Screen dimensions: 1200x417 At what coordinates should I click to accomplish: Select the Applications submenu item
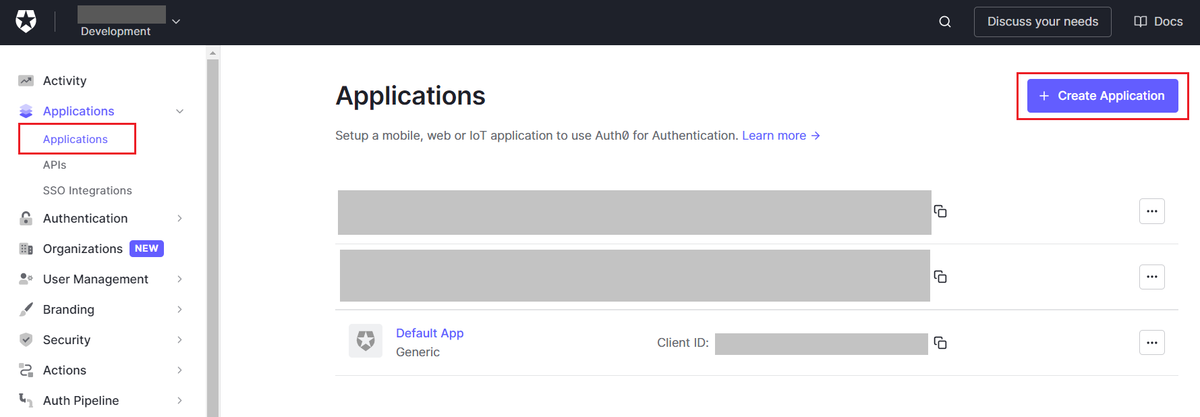75,139
